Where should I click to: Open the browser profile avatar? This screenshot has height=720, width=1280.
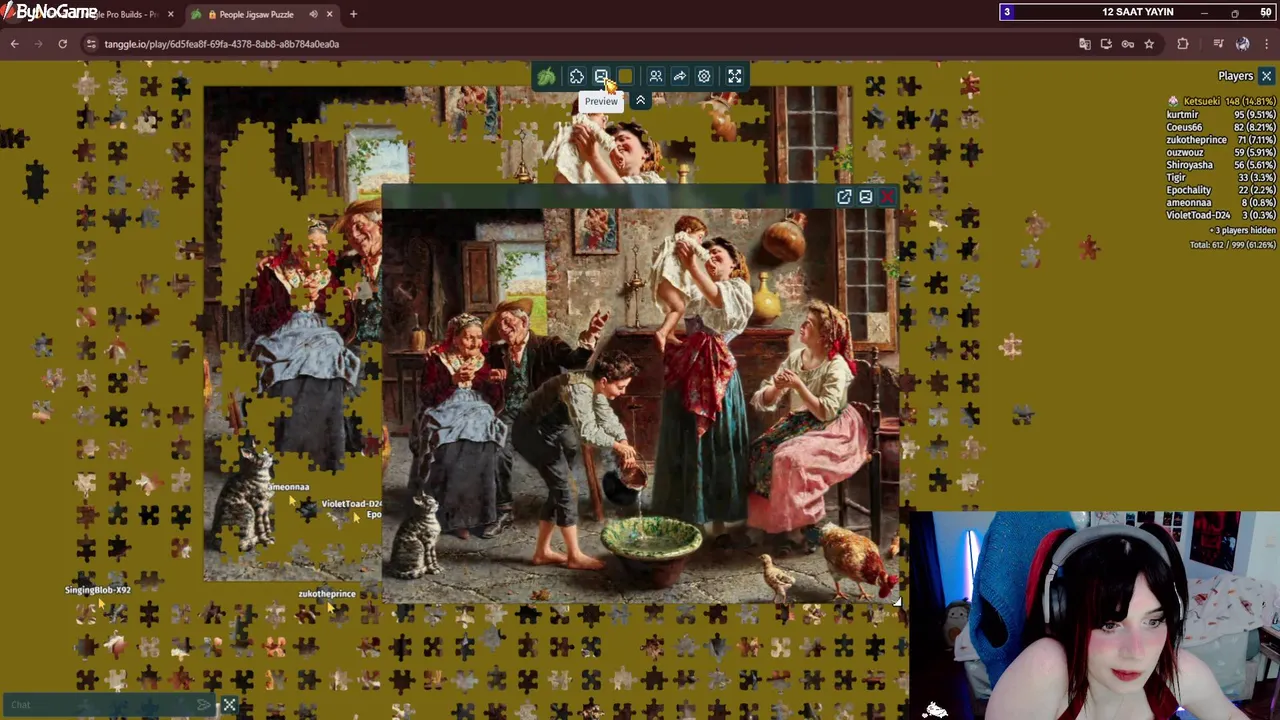[x=1242, y=44]
